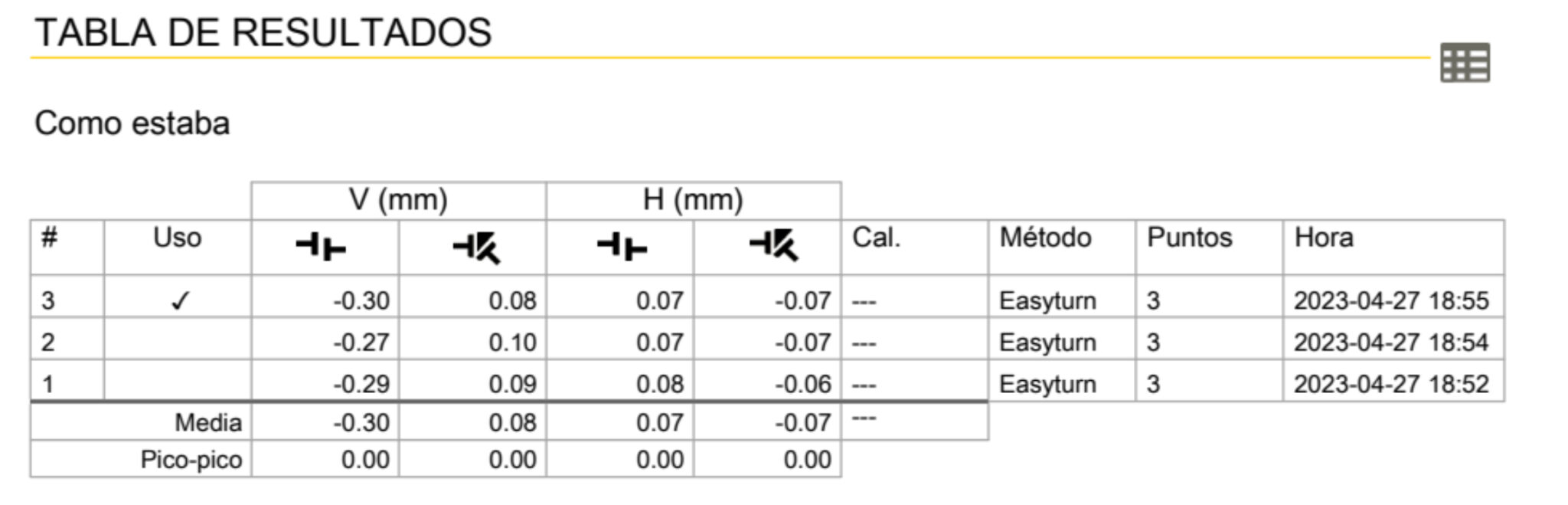Toggle the Uso checkmark for measurement 3
Viewport: 1568px width, 505px height.
180,301
